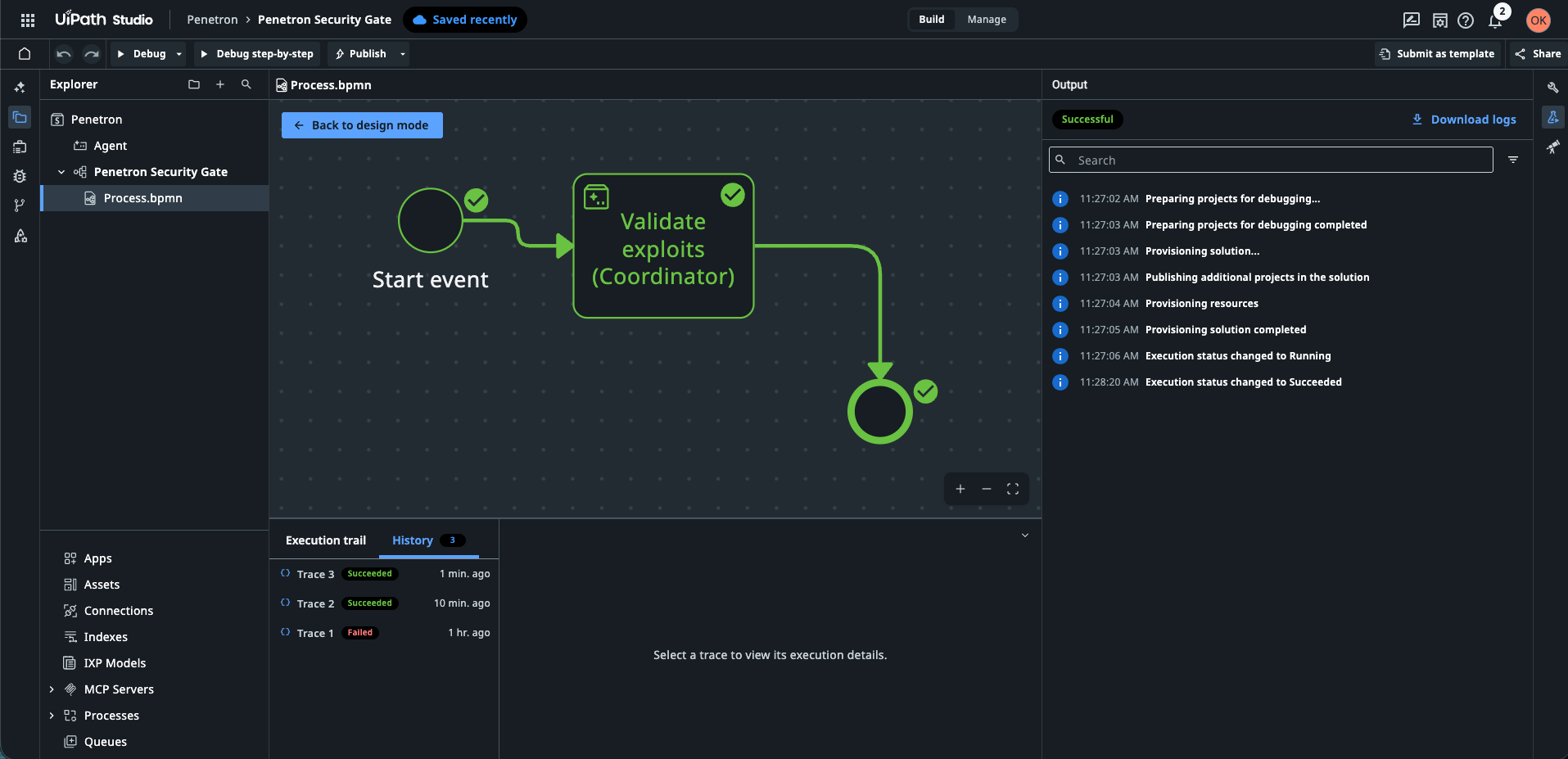Start Debug step-by-step
This screenshot has height=759, width=1568.
(x=257, y=54)
